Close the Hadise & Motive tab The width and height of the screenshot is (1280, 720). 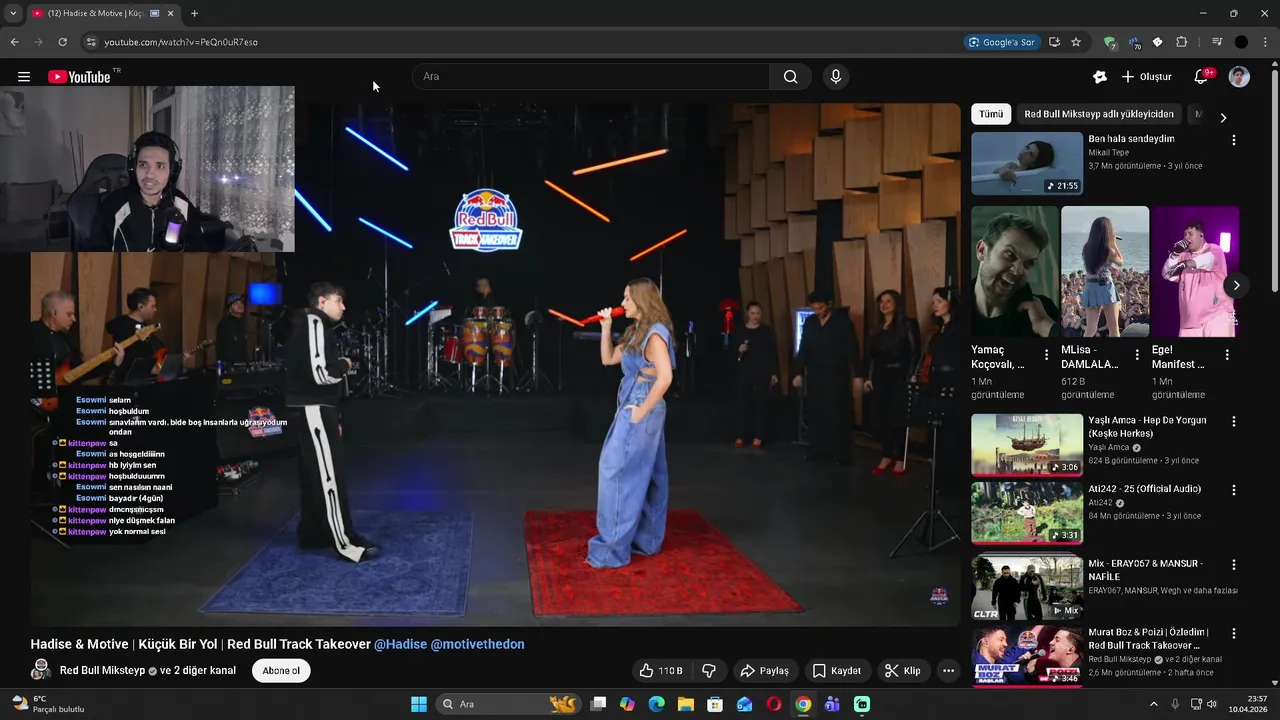coord(170,13)
